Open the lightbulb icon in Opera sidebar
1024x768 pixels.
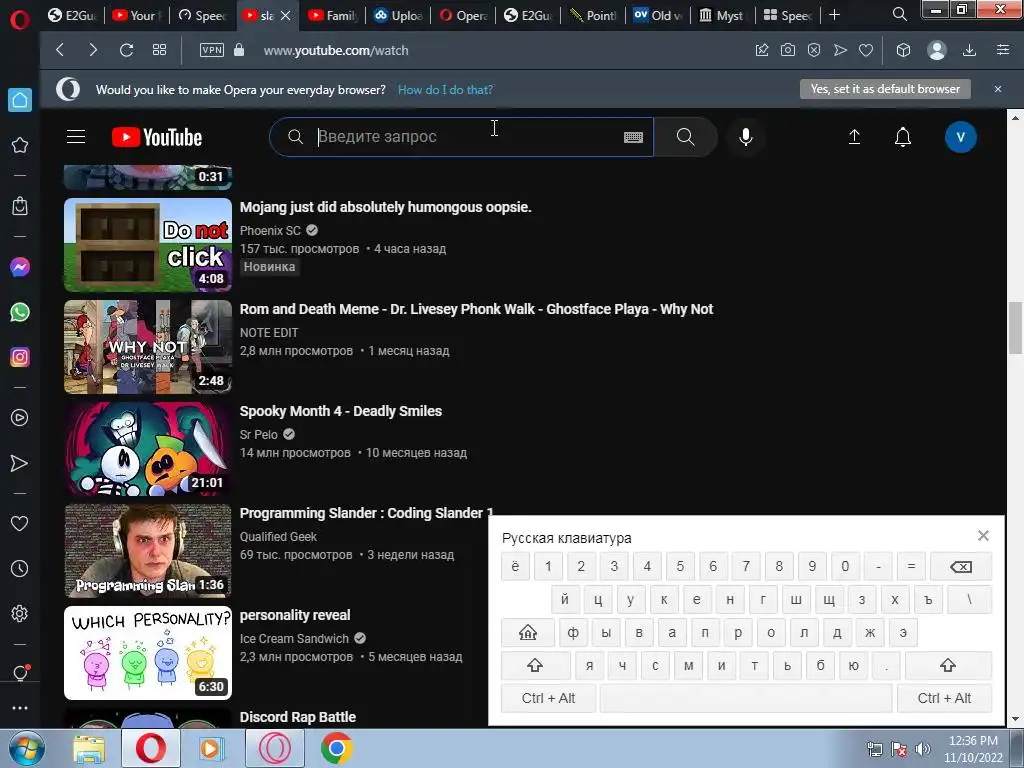coord(20,673)
